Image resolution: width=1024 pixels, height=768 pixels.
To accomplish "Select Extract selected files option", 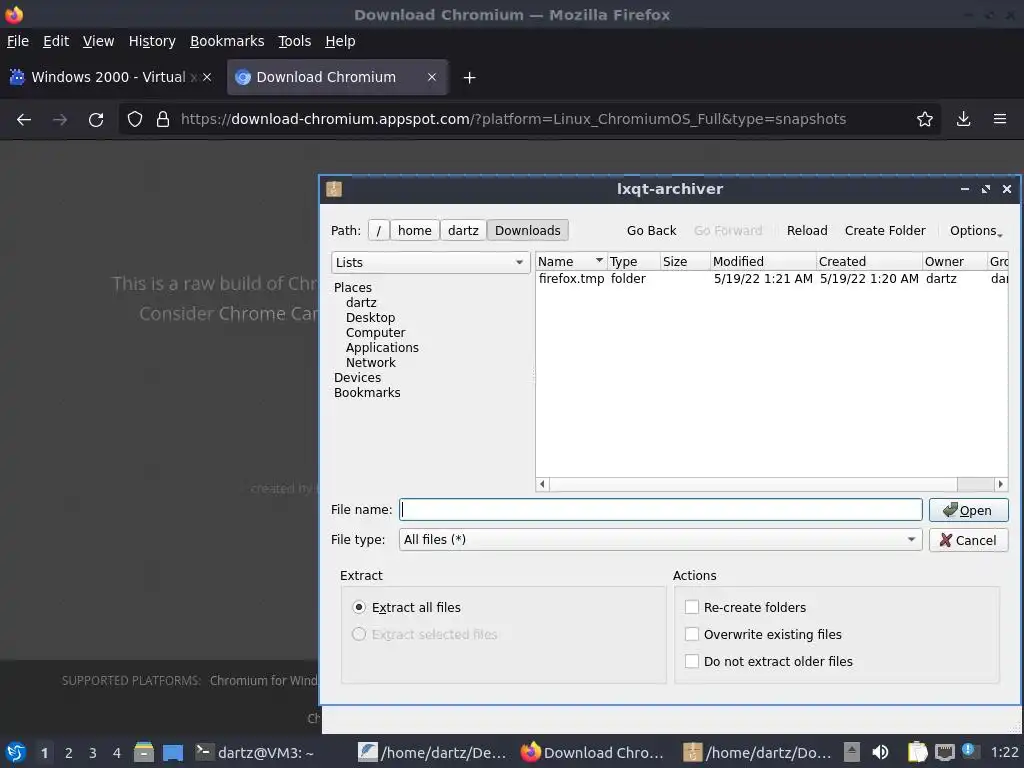I will (424, 635).
